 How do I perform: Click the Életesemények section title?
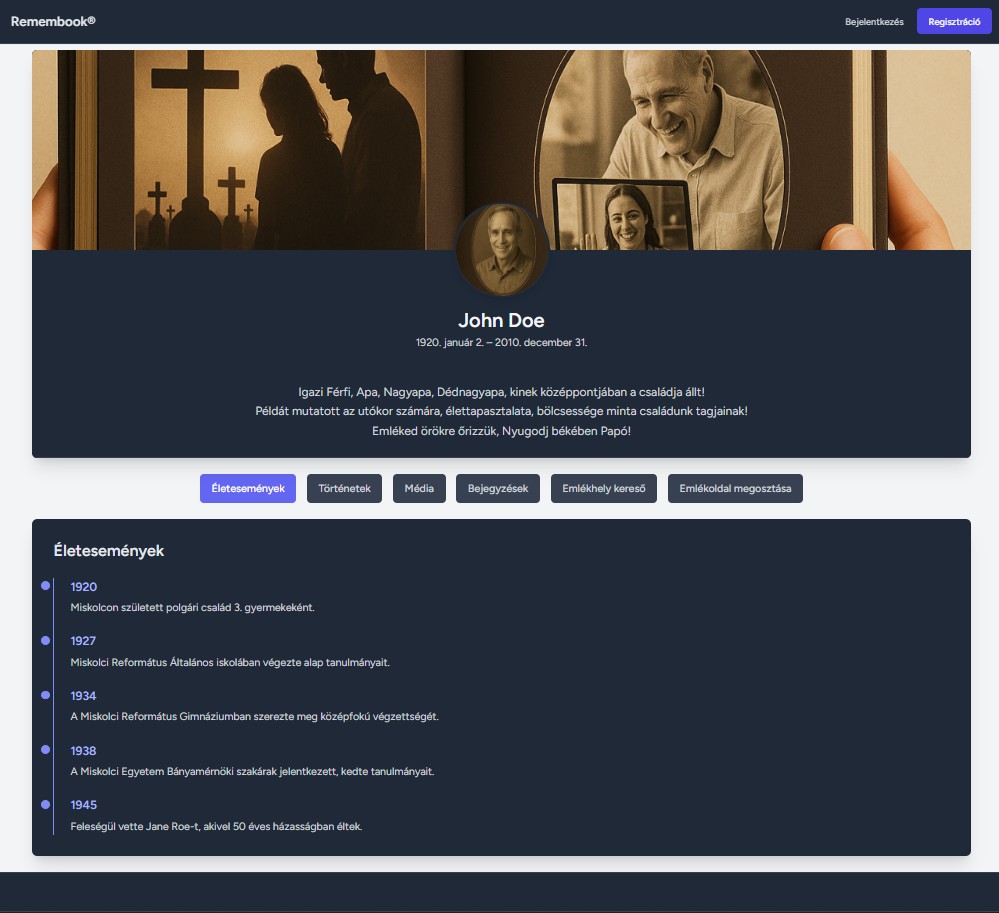tap(109, 551)
